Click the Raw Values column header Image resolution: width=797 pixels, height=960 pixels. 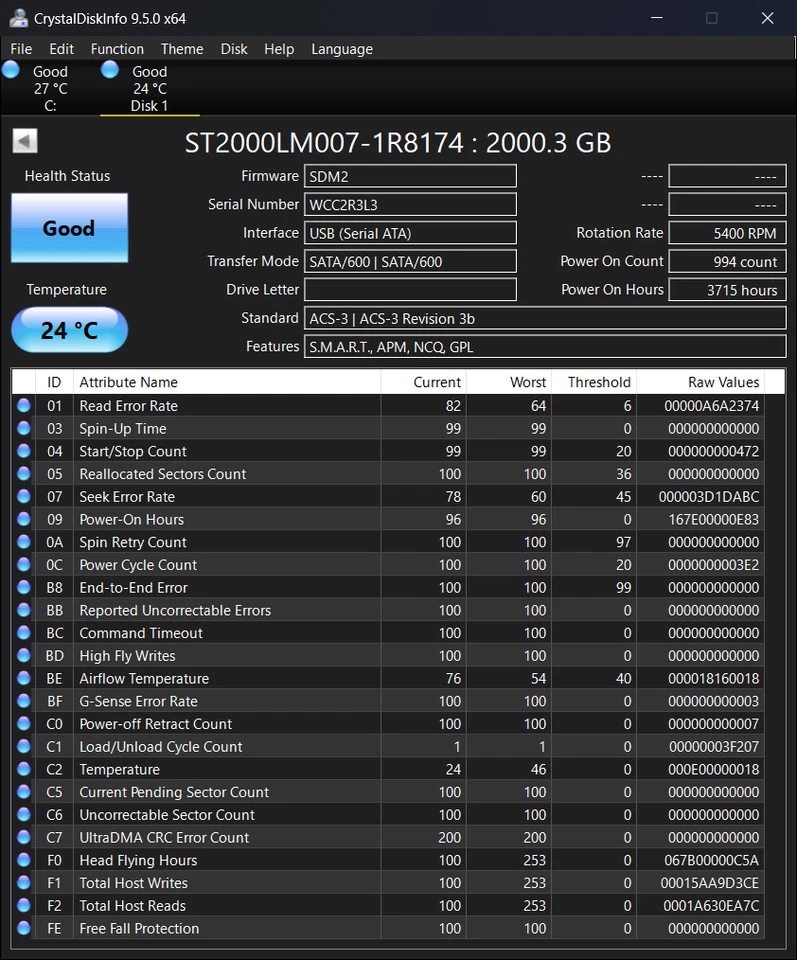coord(701,382)
